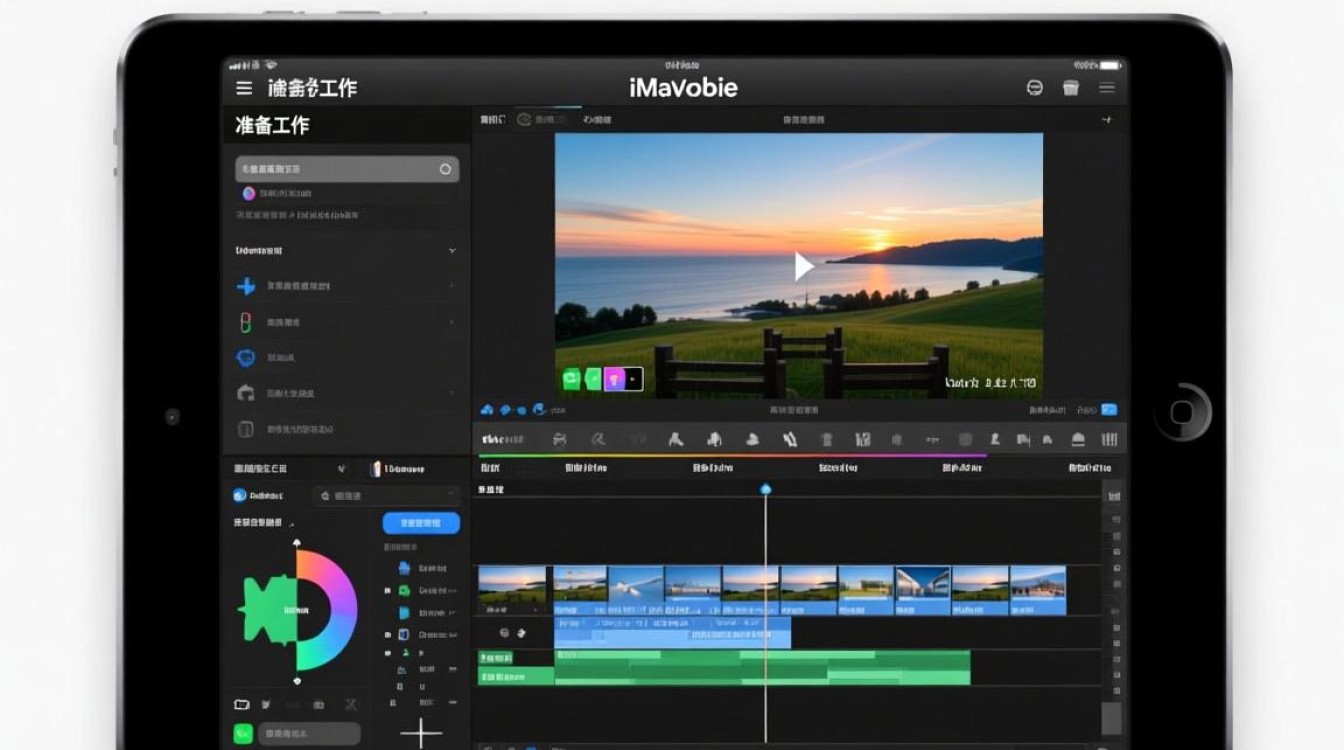Select the sidebar row with the gray rectangle icon

(x=347, y=430)
